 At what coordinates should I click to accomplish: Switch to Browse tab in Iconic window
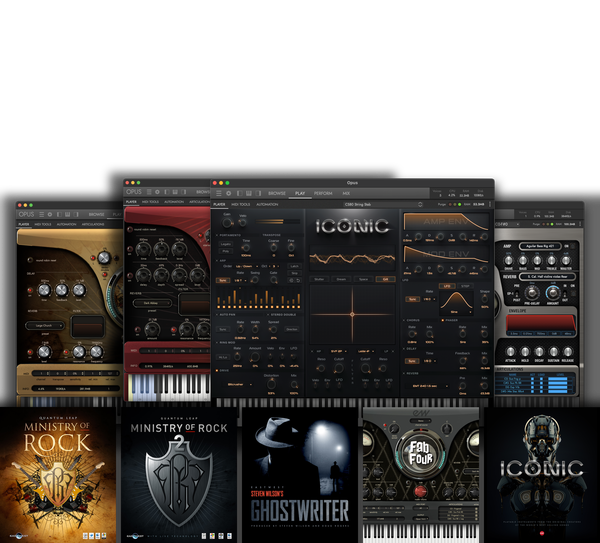click(x=277, y=194)
